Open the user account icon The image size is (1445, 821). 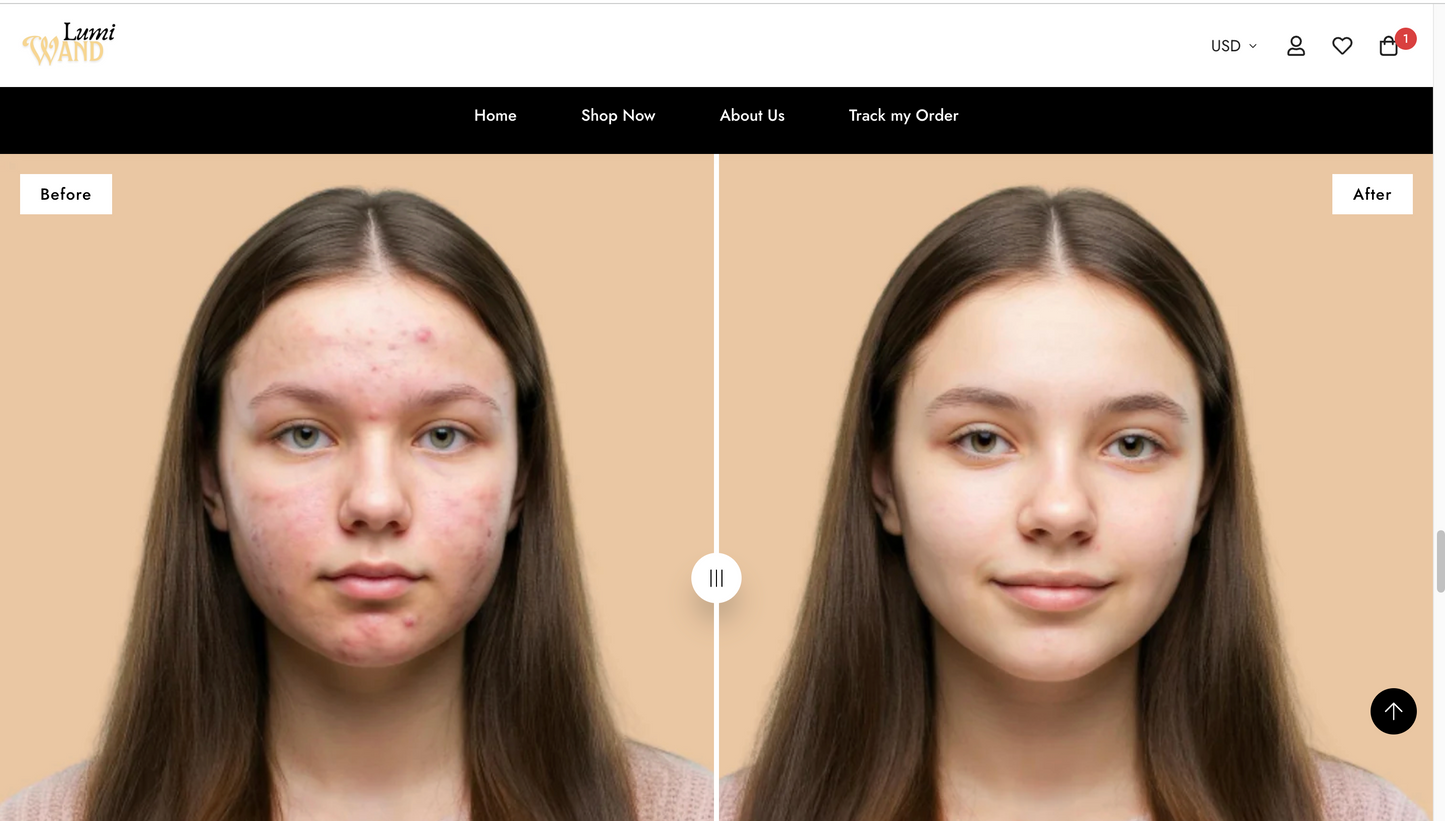1296,46
